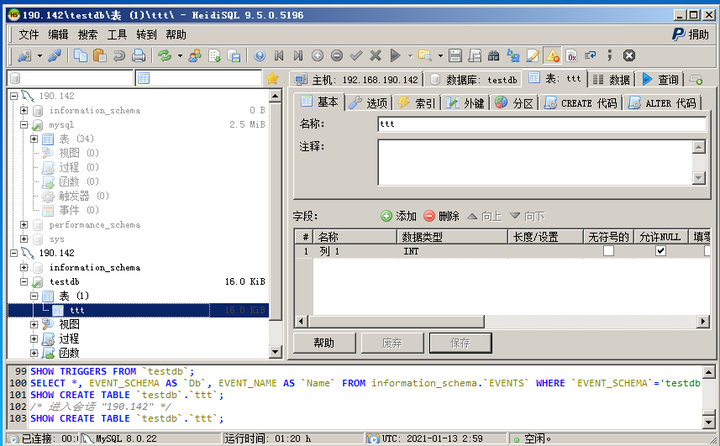Click the 删除 field button
Screen dimensions: 720x446
tap(441, 216)
